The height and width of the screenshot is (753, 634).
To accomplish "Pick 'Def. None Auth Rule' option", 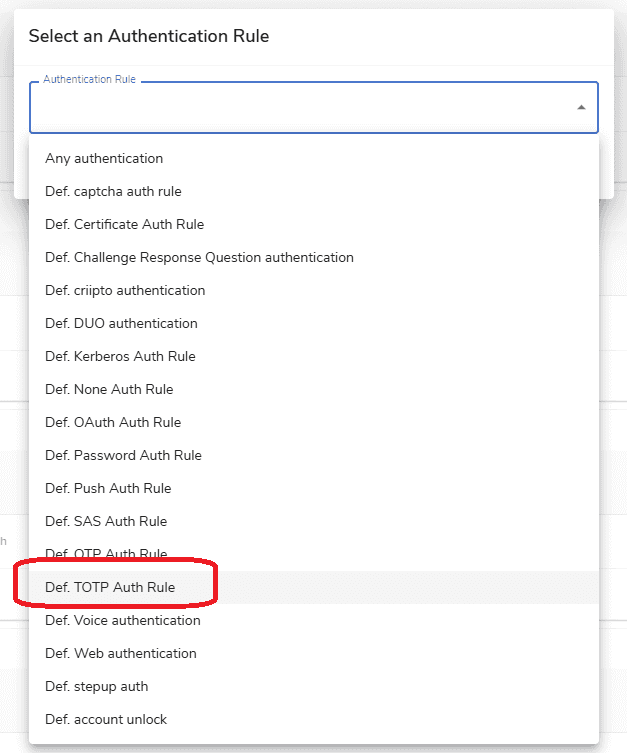I will tap(109, 389).
